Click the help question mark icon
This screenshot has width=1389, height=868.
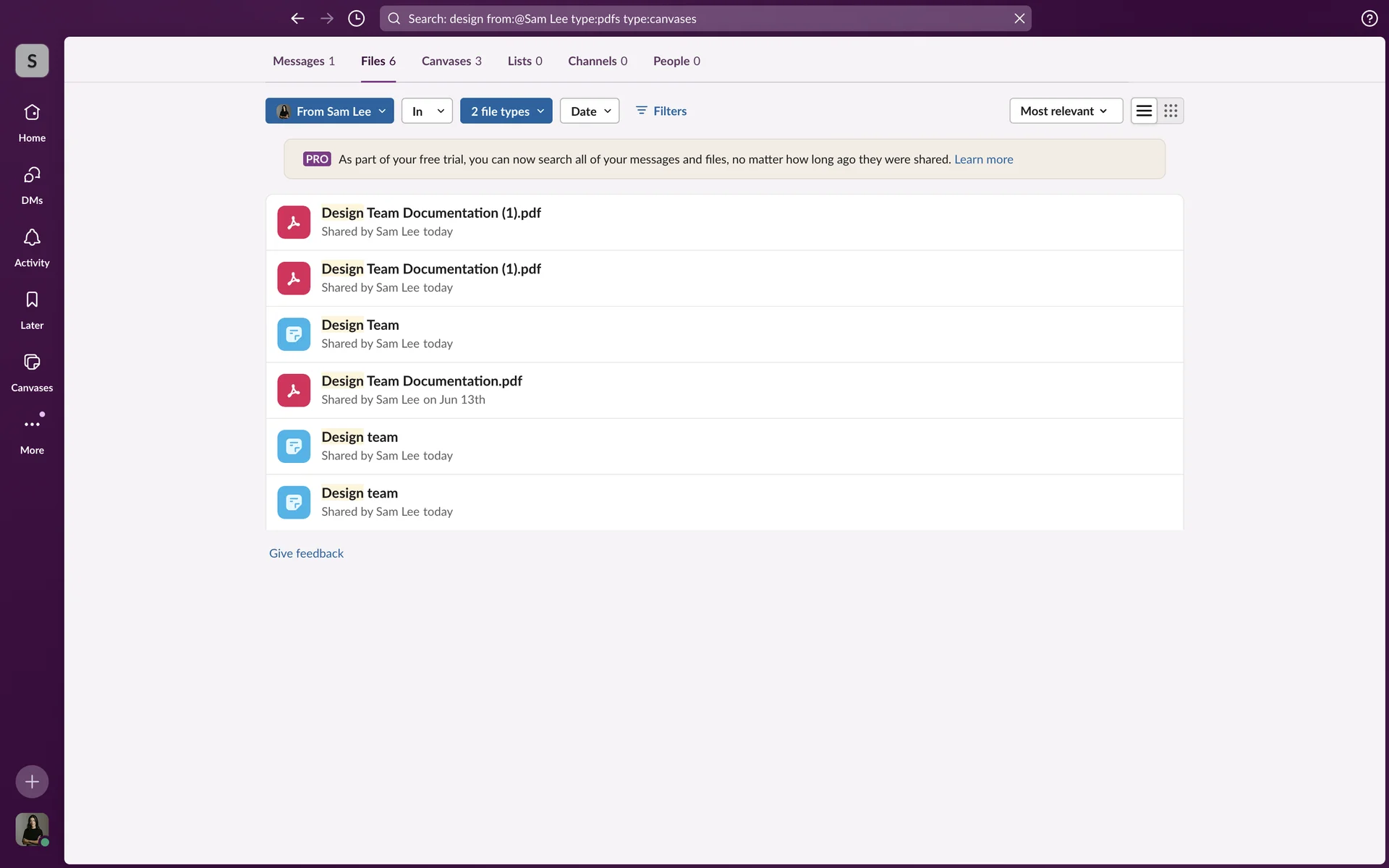pyautogui.click(x=1369, y=19)
